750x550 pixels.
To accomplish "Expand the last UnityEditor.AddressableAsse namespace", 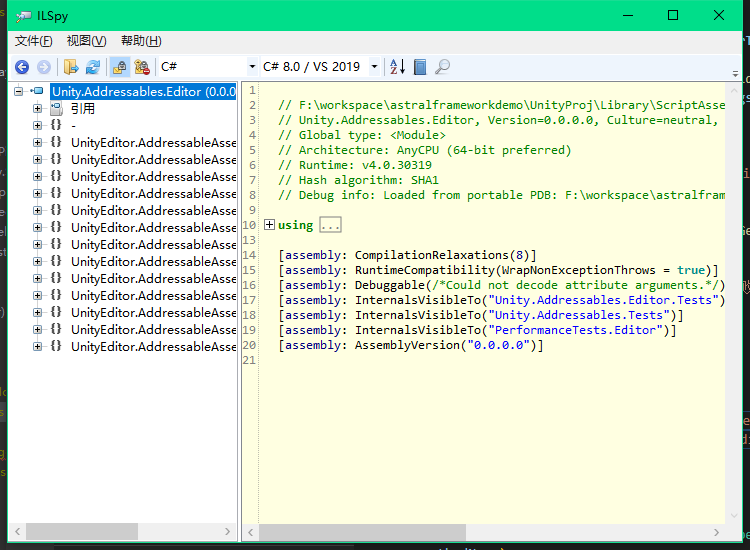I will click(37, 346).
